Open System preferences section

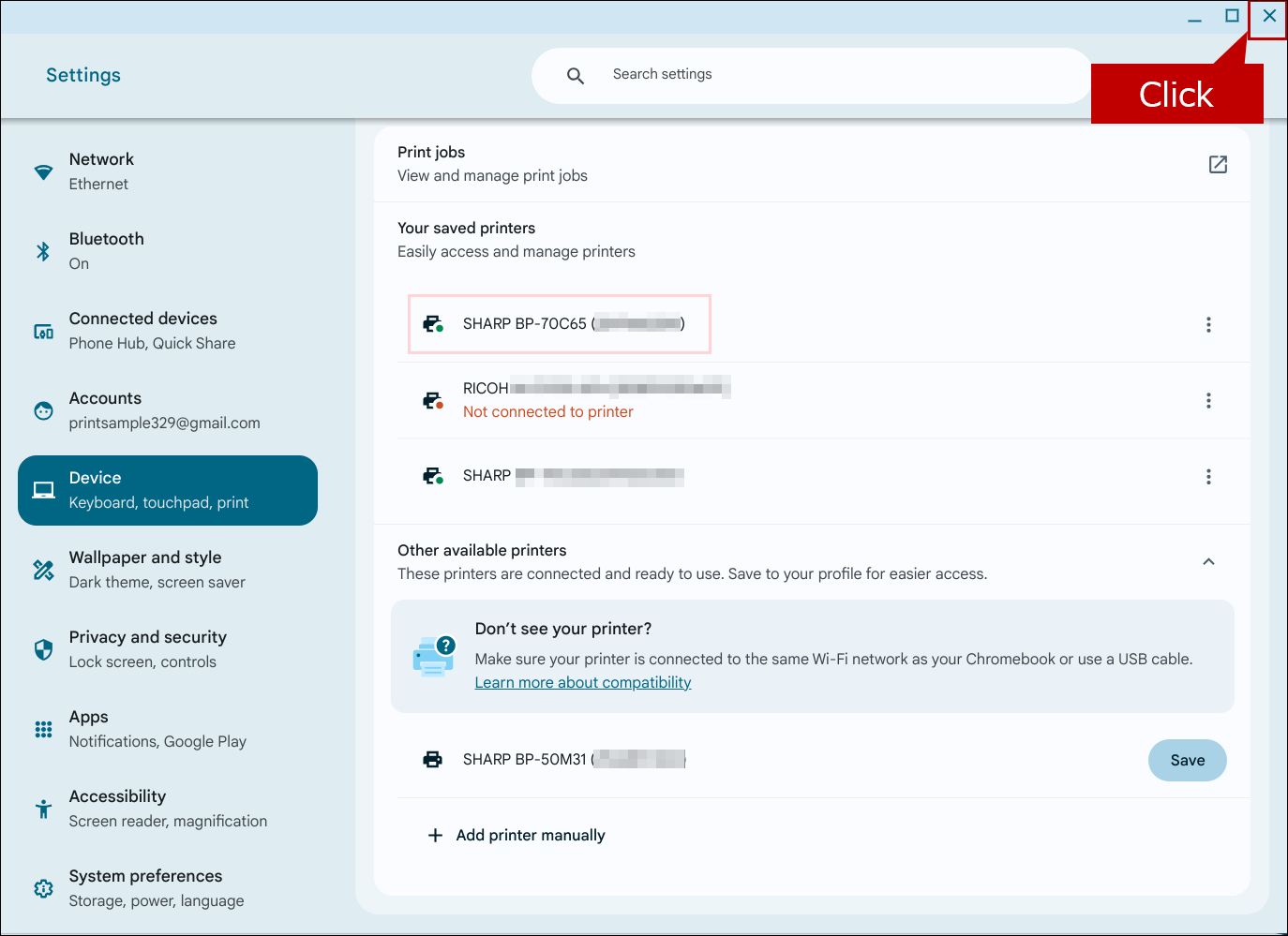(x=168, y=888)
